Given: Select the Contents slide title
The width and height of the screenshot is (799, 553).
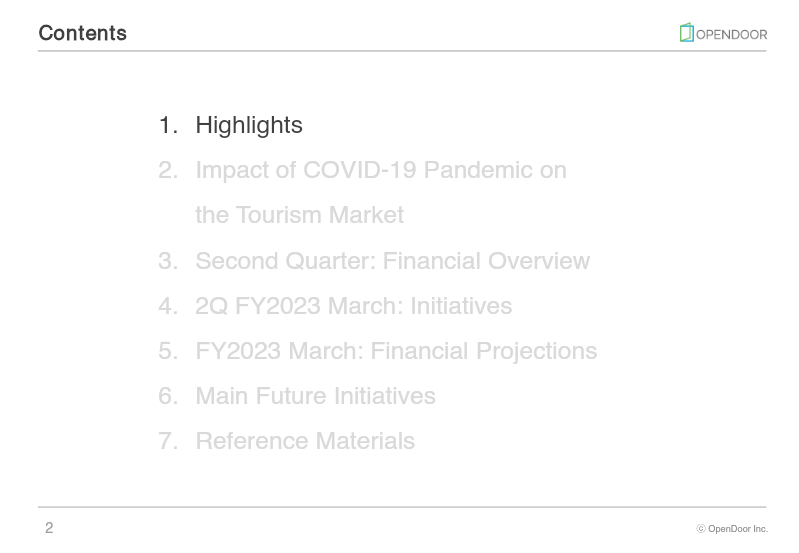Looking at the screenshot, I should tap(82, 33).
